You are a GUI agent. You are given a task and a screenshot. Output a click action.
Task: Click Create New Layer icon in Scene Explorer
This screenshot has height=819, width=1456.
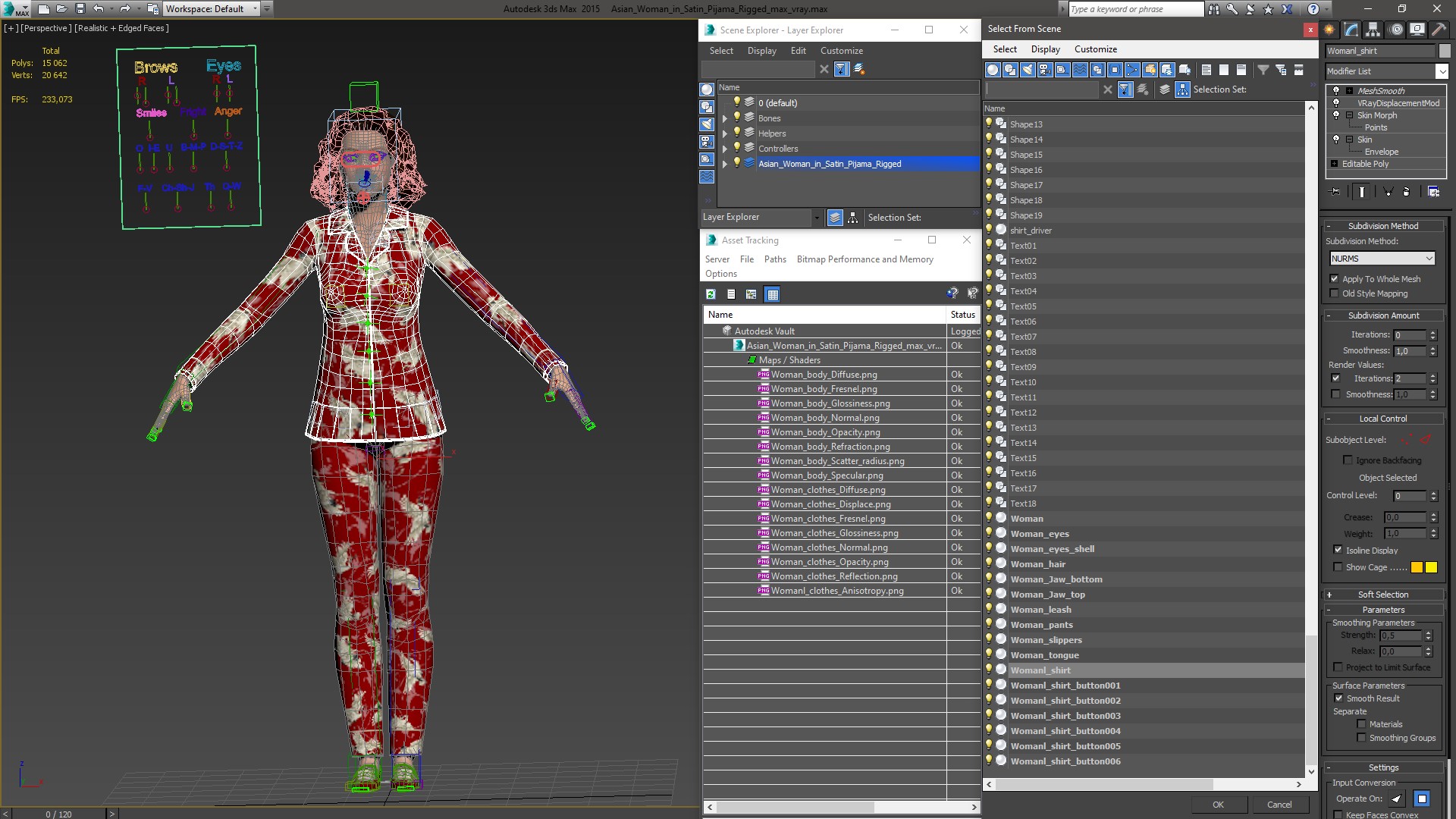pyautogui.click(x=859, y=69)
